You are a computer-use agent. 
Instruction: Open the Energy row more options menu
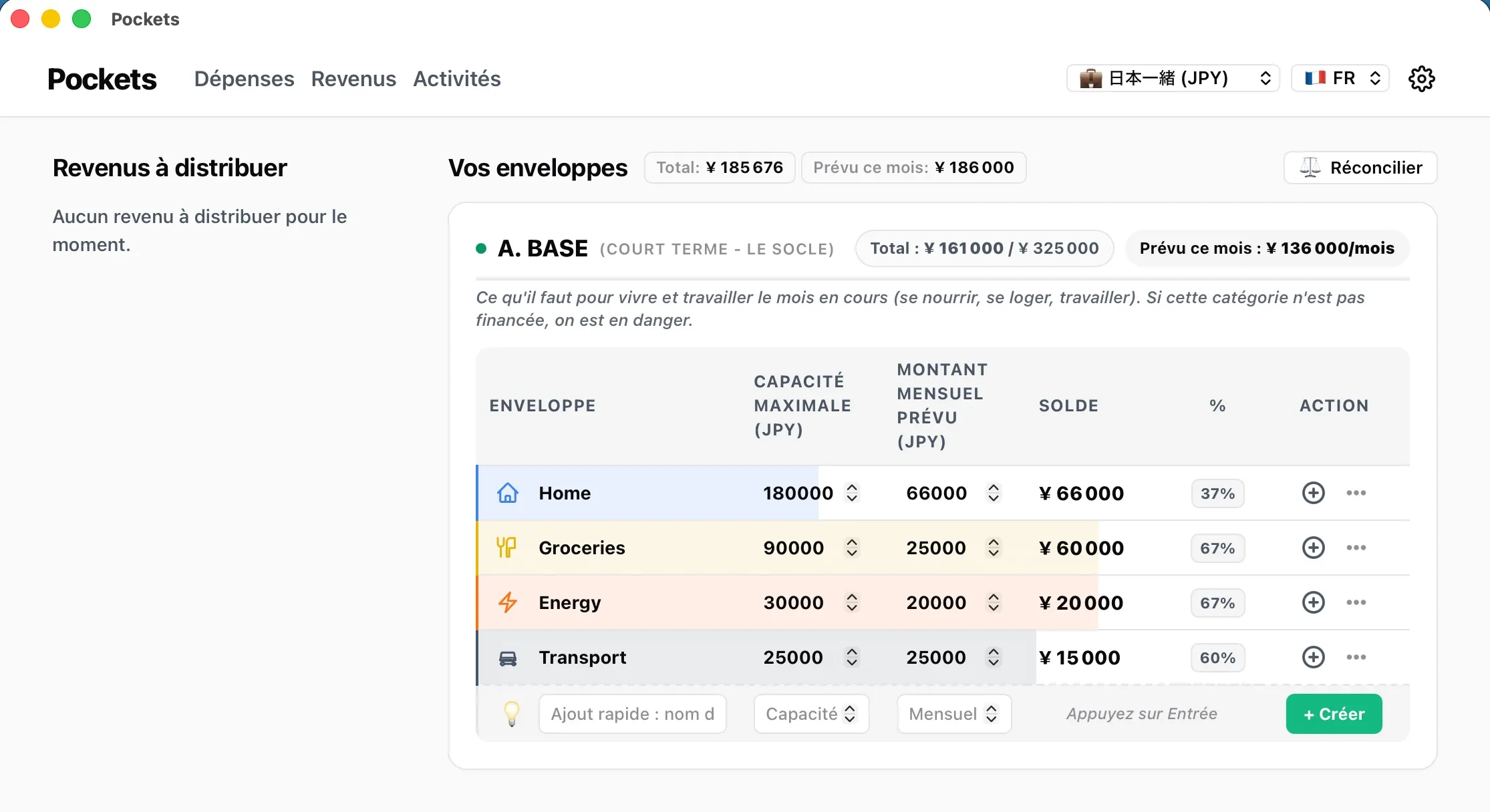tap(1356, 602)
